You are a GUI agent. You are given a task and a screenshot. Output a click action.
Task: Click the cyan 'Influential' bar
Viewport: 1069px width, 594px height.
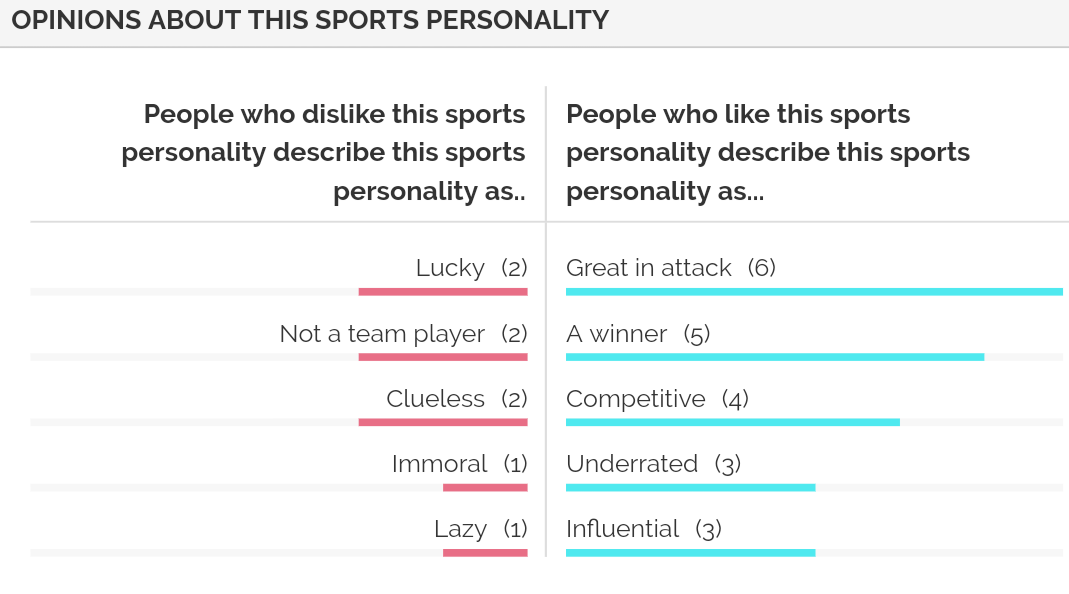pyautogui.click(x=690, y=552)
